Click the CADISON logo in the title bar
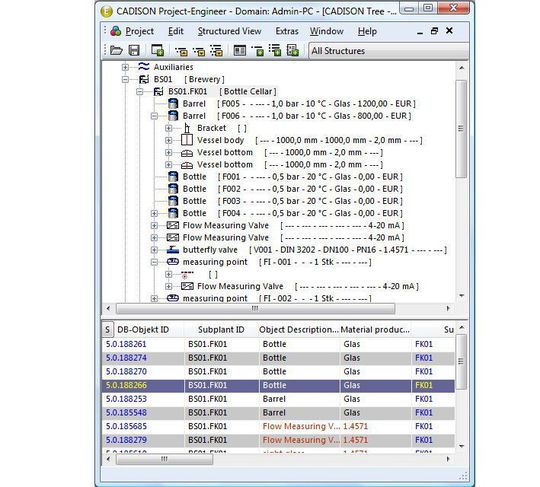 point(107,11)
